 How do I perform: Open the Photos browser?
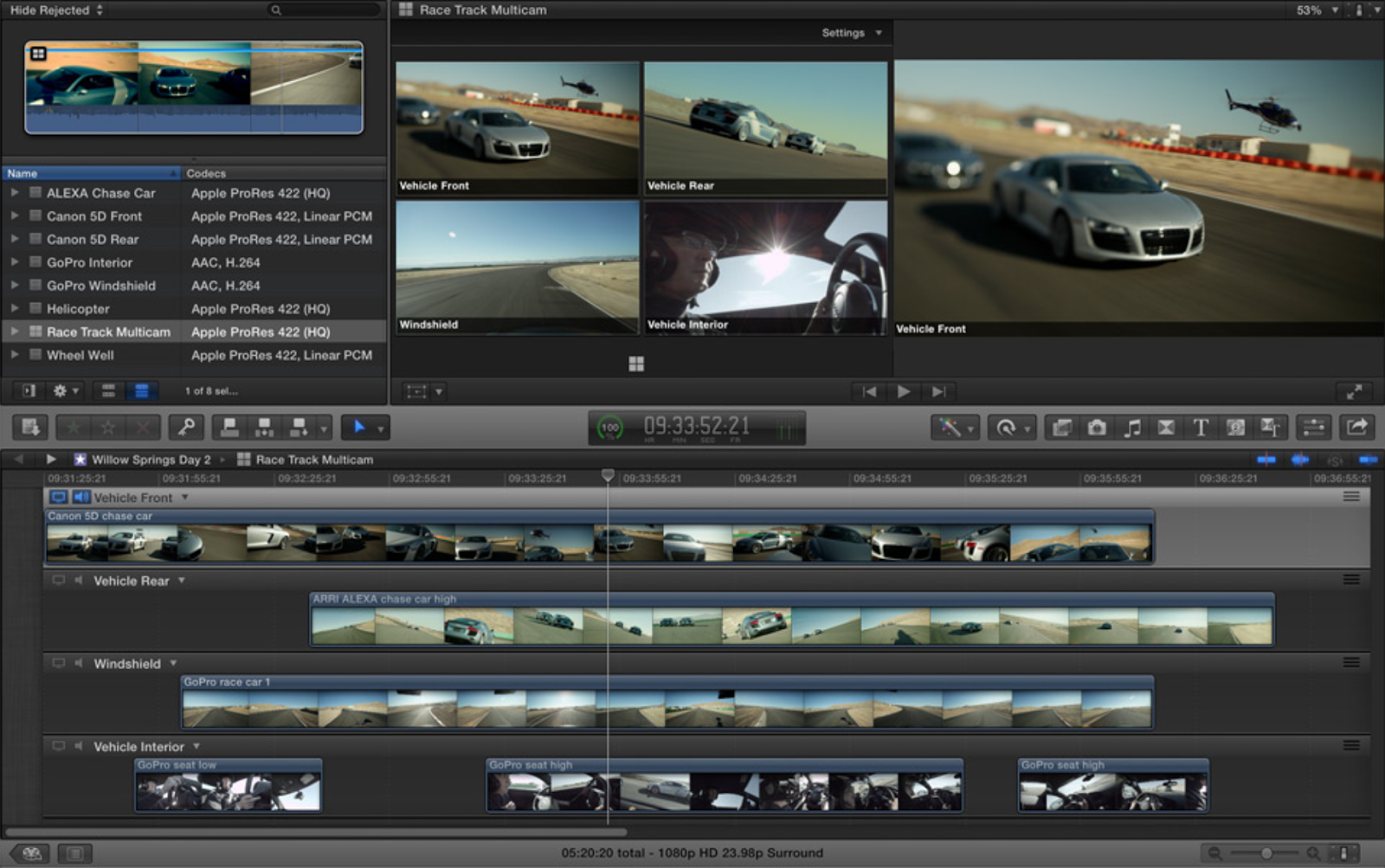[1098, 426]
